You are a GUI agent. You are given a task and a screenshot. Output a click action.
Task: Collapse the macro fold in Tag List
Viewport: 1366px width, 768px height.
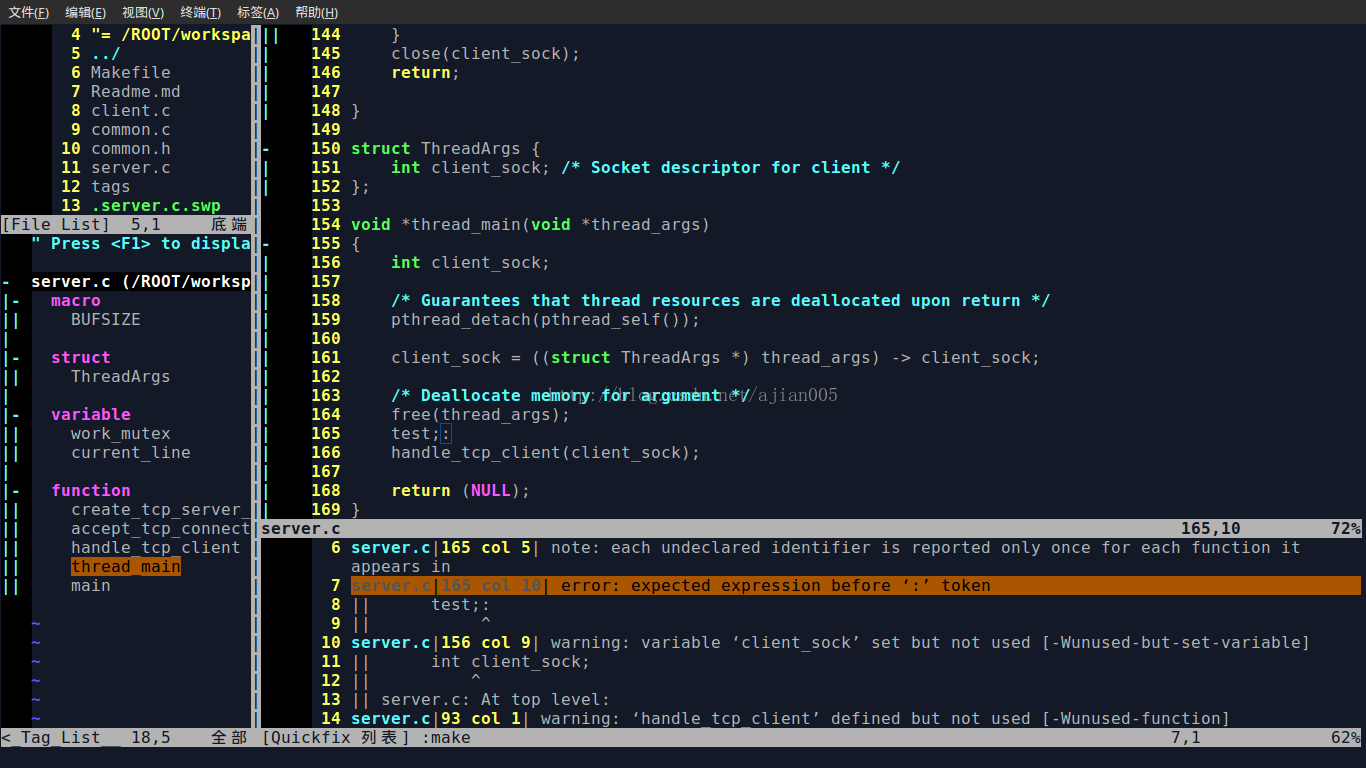pos(16,301)
